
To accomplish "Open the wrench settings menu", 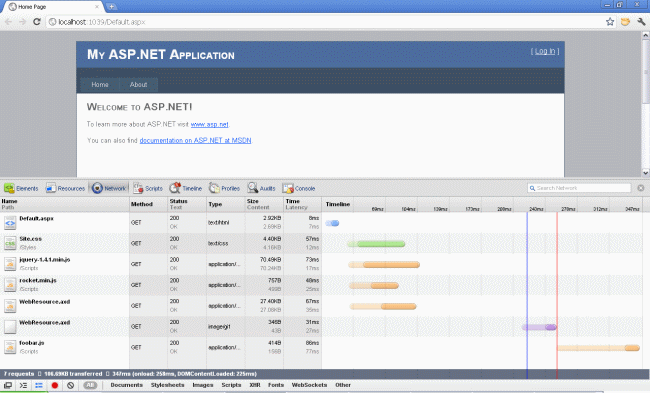I will pyautogui.click(x=641, y=22).
